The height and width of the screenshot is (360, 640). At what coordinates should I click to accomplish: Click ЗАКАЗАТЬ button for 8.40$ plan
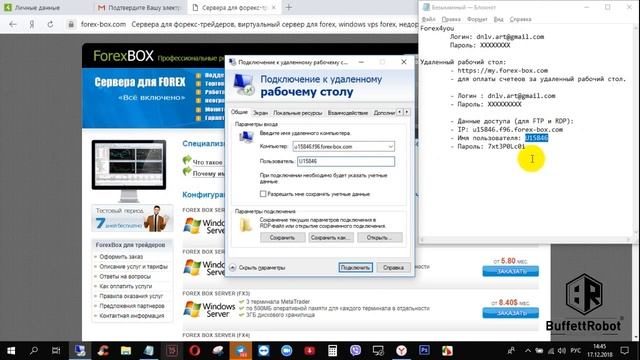(x=511, y=313)
